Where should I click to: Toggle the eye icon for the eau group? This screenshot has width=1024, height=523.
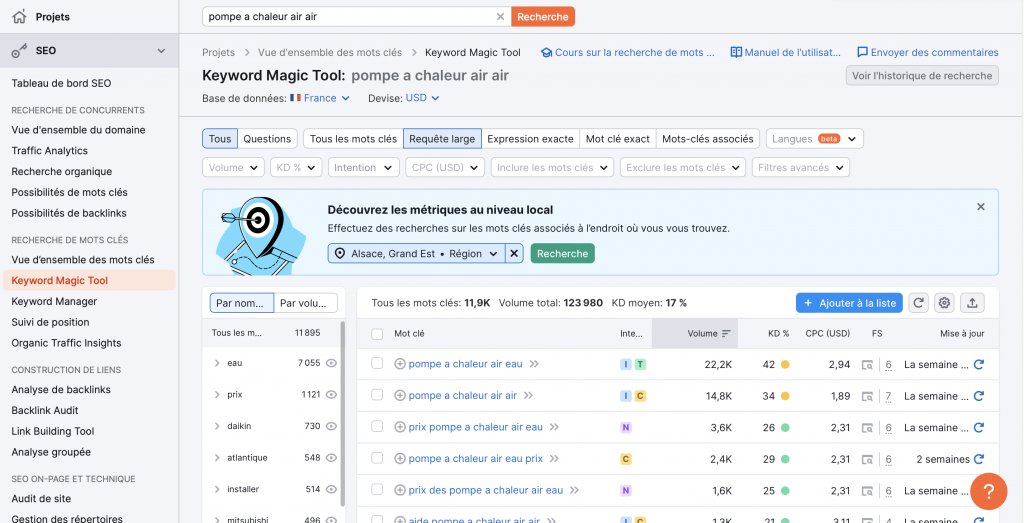(x=331, y=363)
